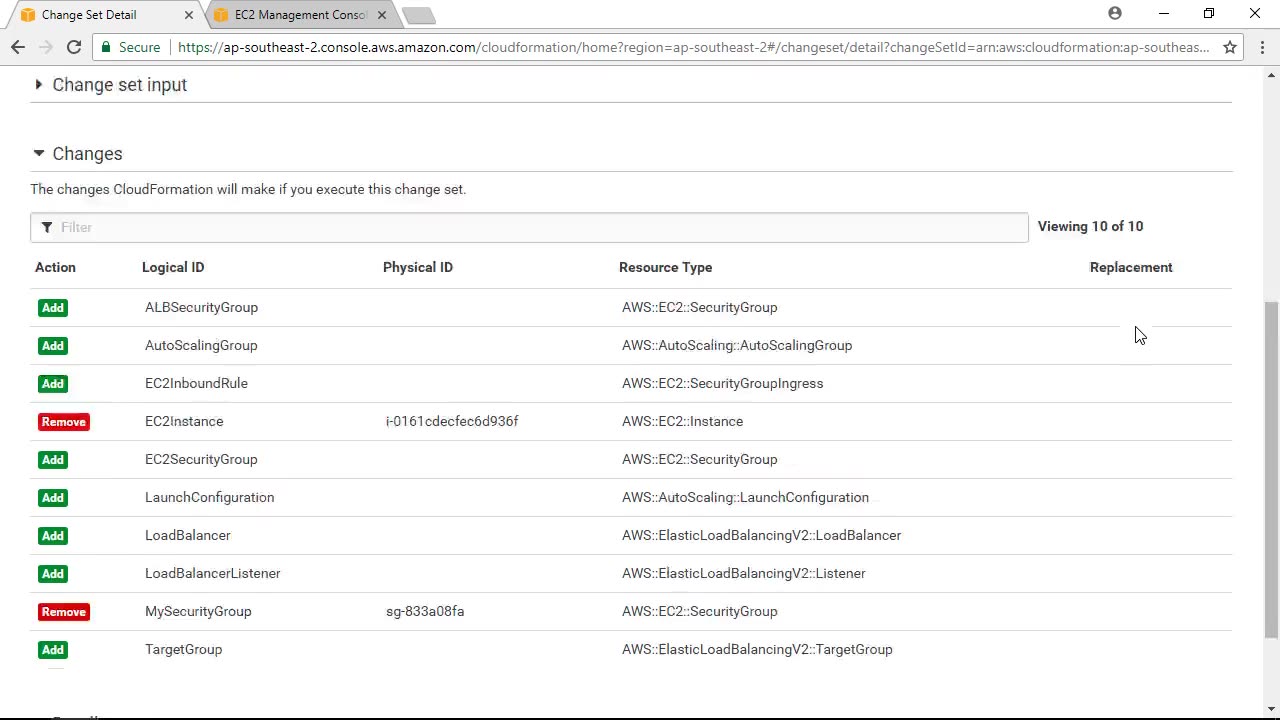The image size is (1280, 720).
Task: Restore down the Chrome window
Action: tap(1209, 14)
